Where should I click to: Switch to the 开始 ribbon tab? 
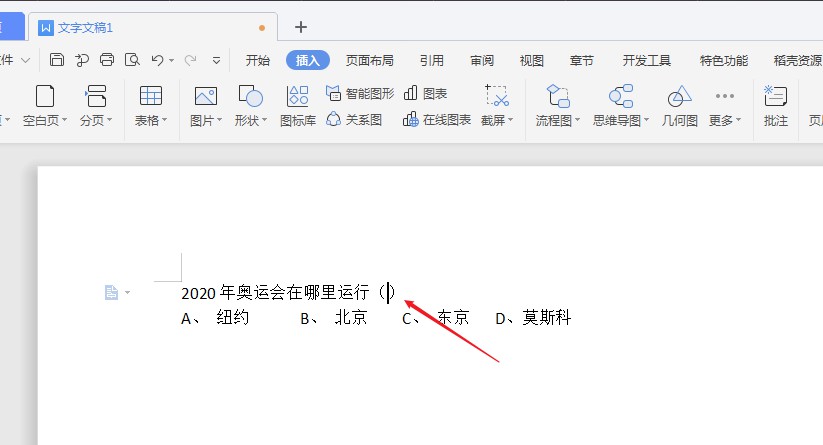pos(258,60)
